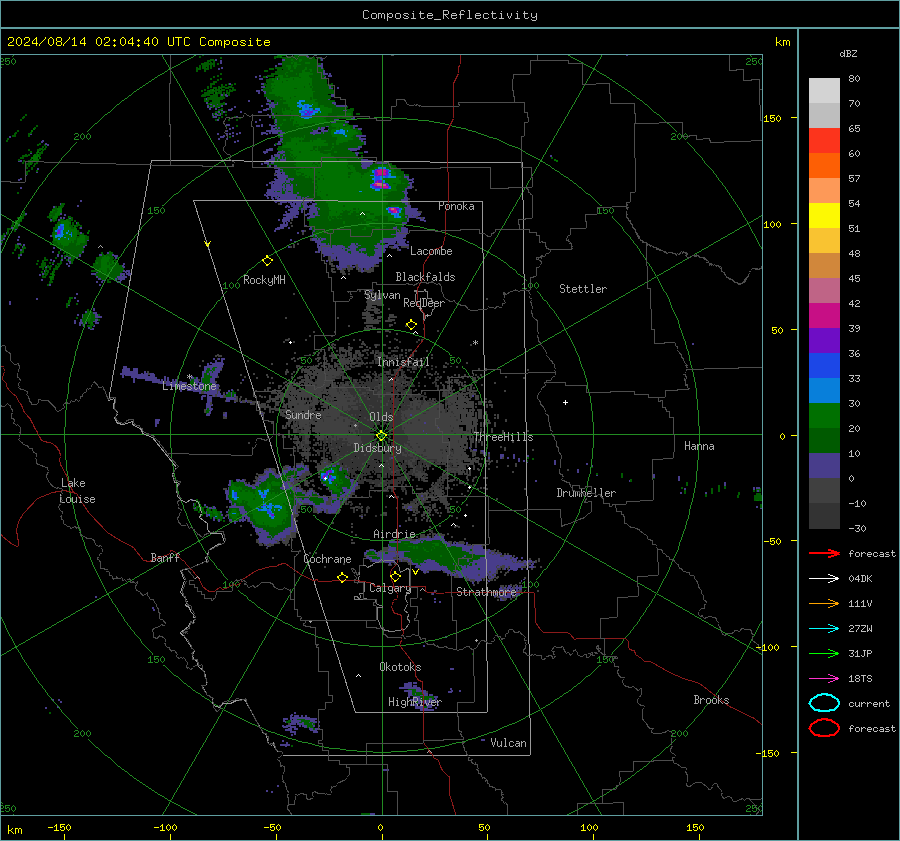900x841 pixels.
Task: Click the magenta 18TS arrow legend icon
Action: pos(824,679)
